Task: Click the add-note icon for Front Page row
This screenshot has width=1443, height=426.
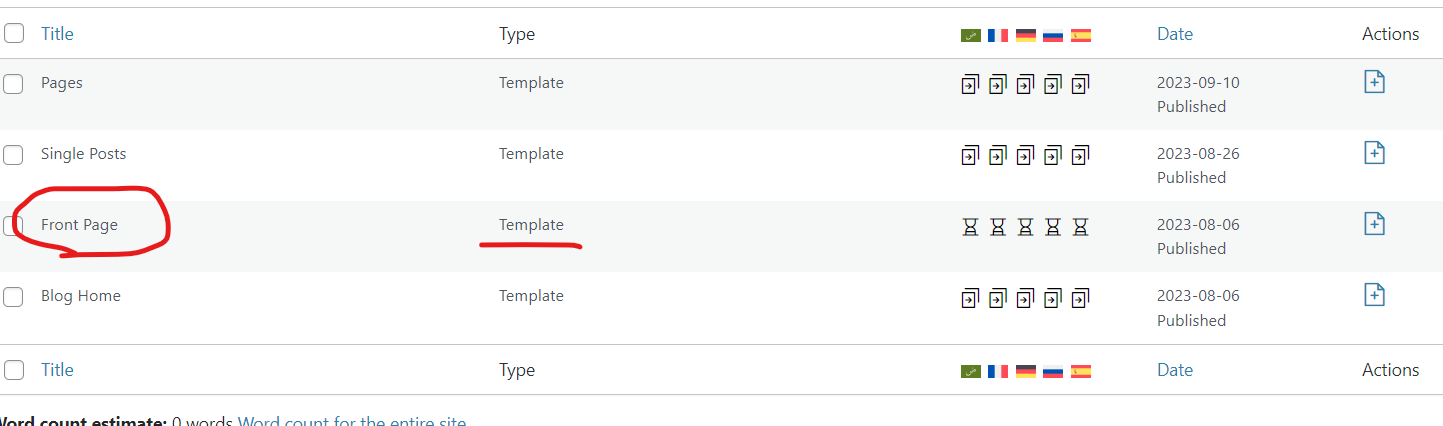Action: (1375, 224)
